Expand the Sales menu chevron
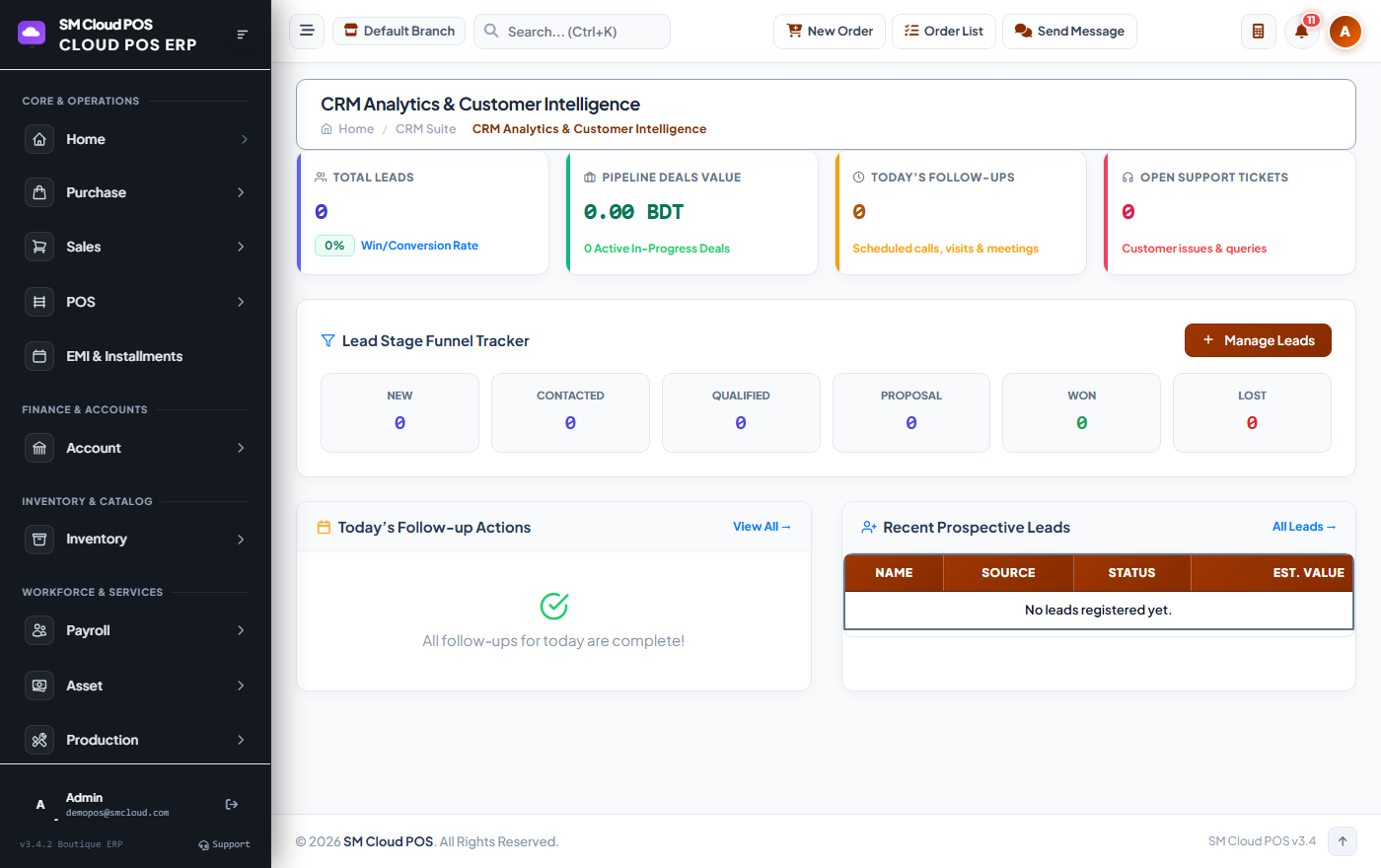Screen dimensions: 1381x868 click(x=241, y=247)
